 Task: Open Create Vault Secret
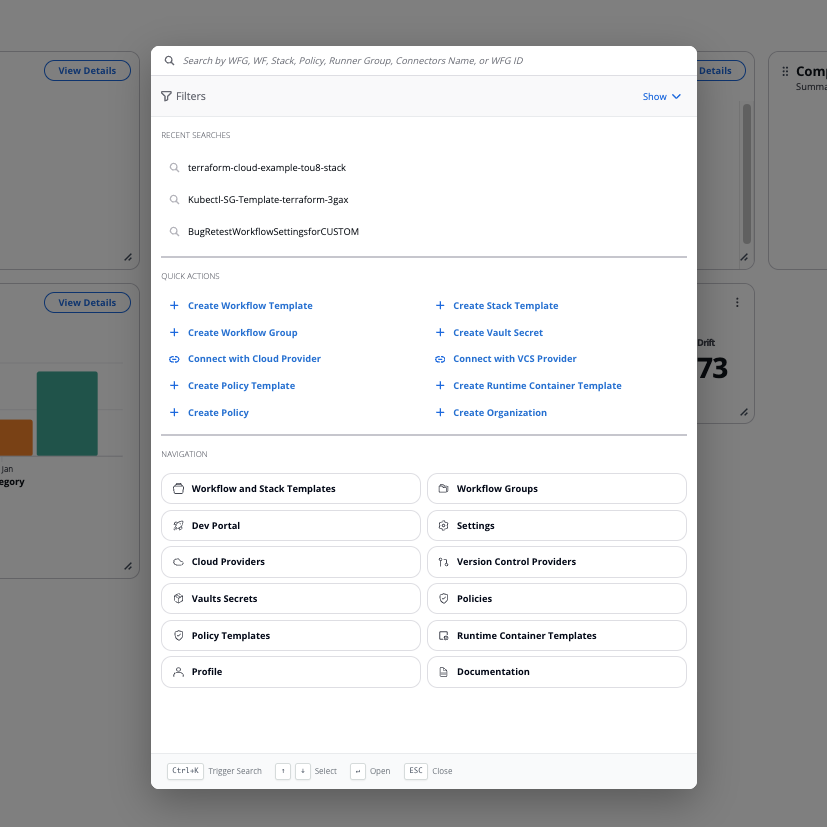[x=497, y=332]
